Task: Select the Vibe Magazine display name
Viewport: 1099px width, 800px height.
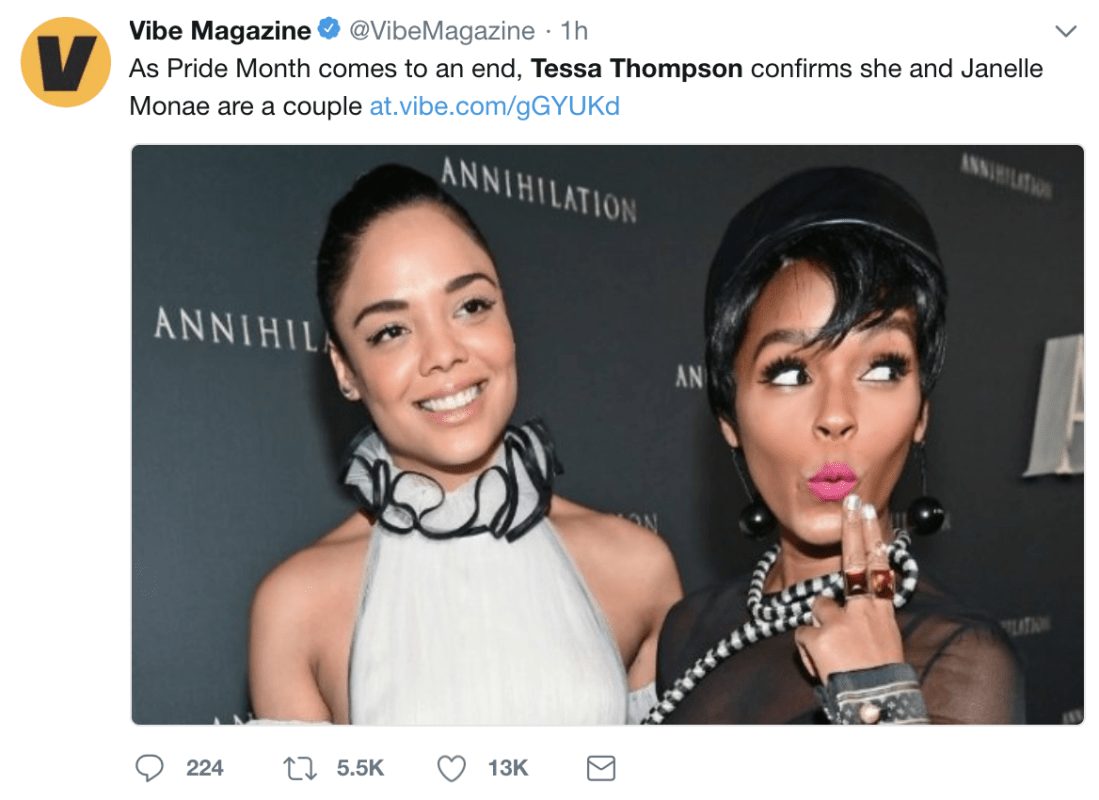Action: click(219, 30)
